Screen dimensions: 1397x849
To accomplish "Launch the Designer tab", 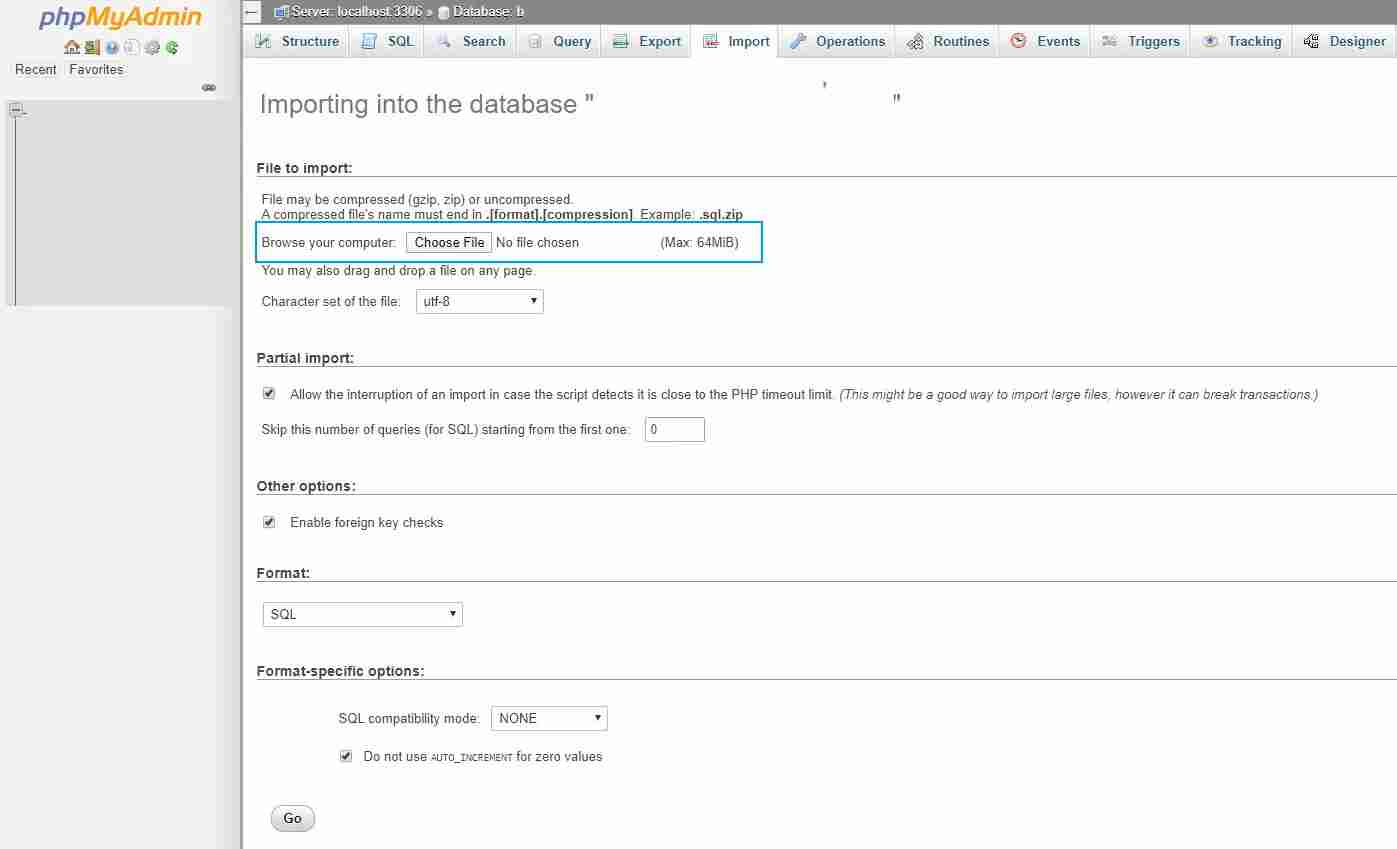I will [x=1345, y=41].
